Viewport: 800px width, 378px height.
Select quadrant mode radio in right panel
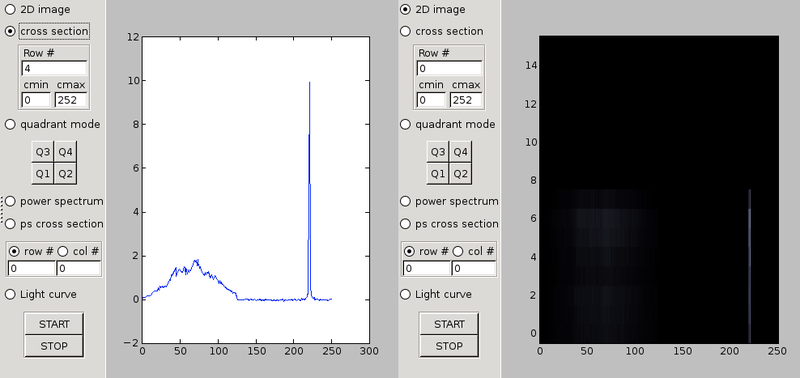[405, 124]
